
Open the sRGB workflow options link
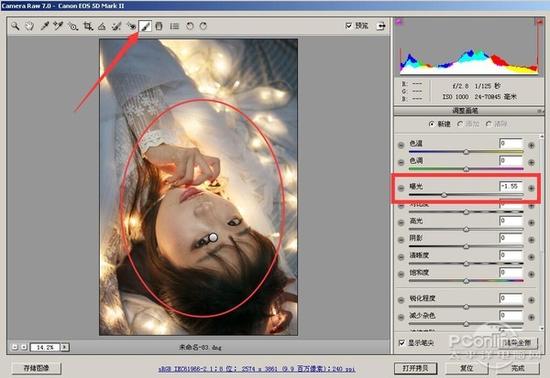pyautogui.click(x=257, y=369)
